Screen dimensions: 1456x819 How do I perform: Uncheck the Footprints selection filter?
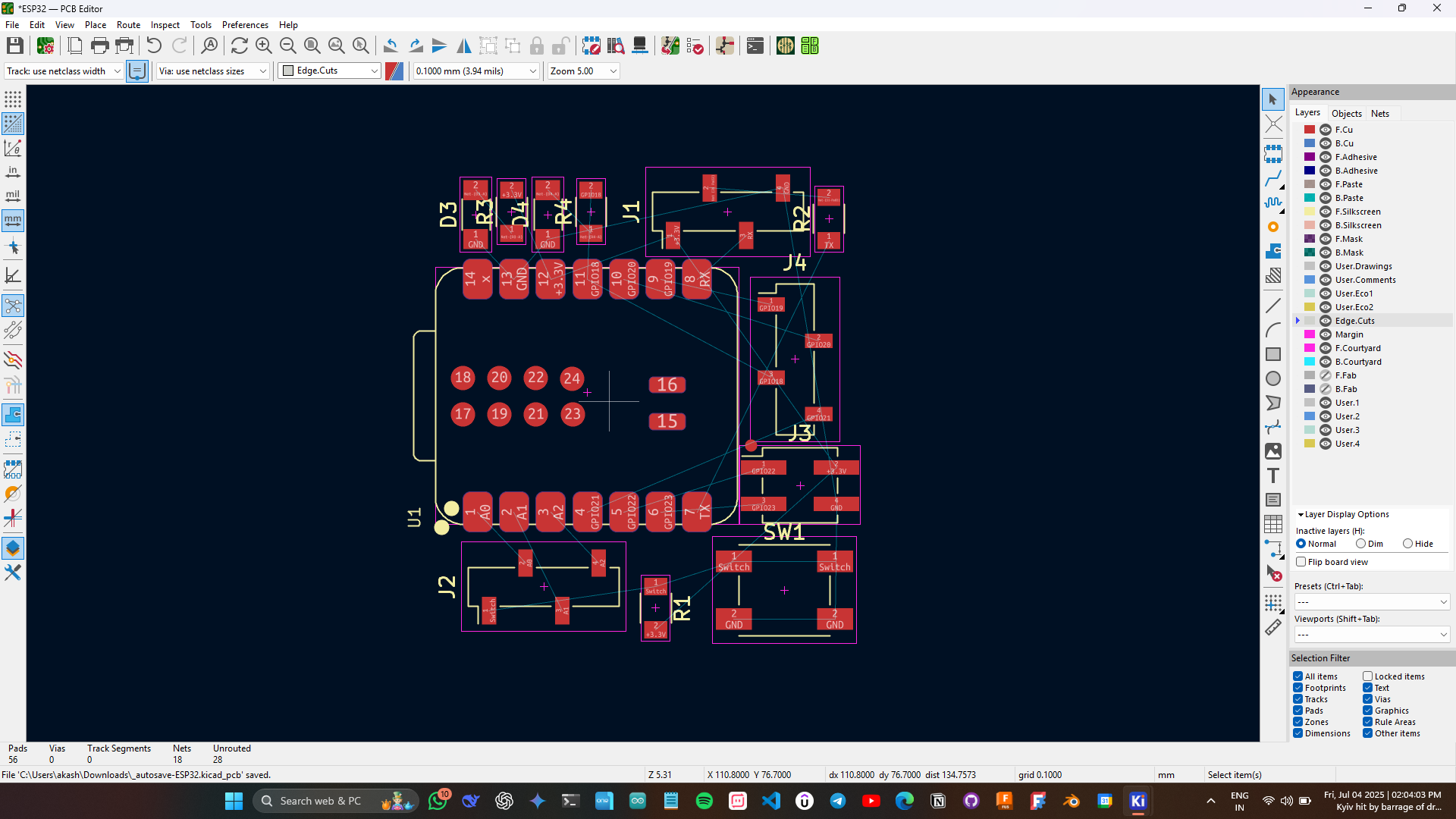click(x=1298, y=688)
